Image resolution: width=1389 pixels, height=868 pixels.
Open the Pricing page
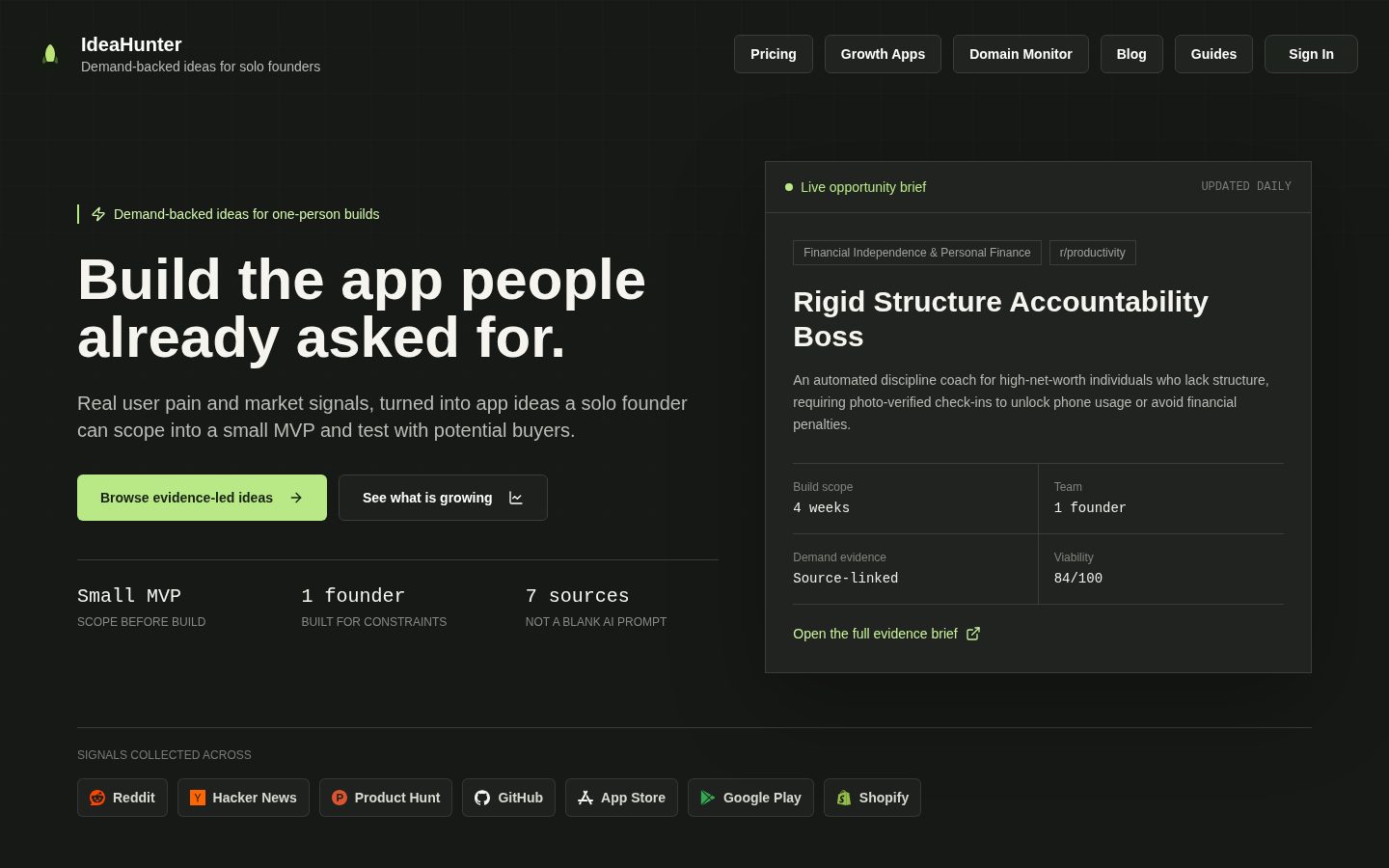pos(774,54)
